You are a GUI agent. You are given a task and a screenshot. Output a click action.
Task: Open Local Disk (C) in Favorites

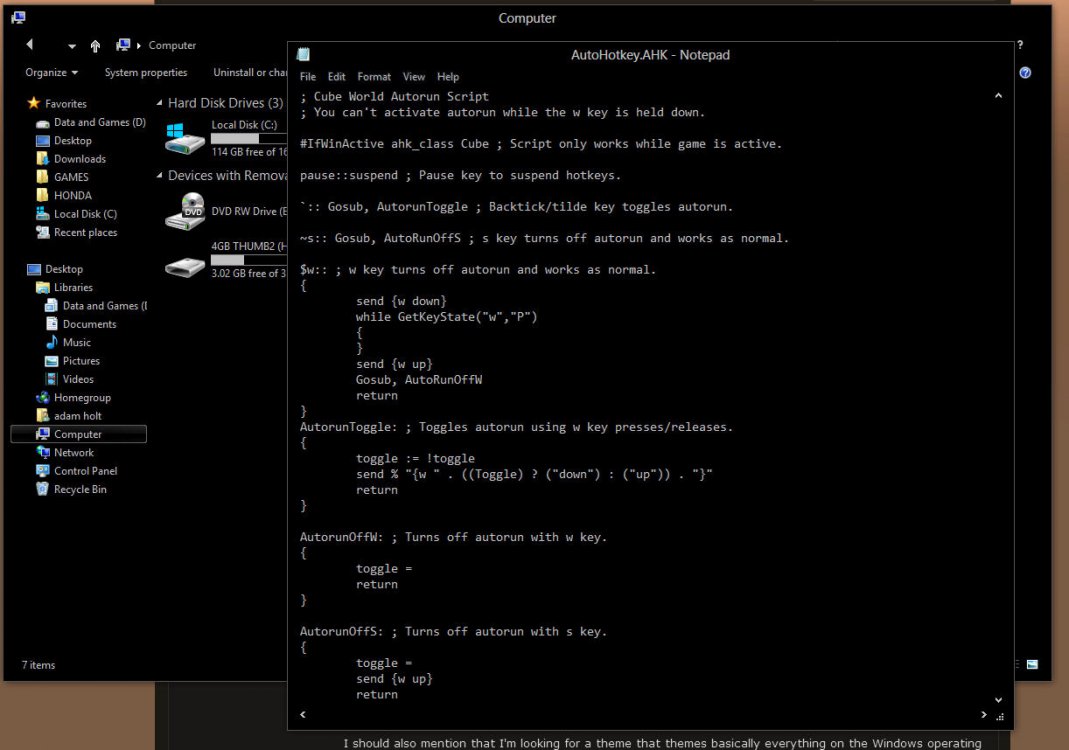click(x=85, y=214)
